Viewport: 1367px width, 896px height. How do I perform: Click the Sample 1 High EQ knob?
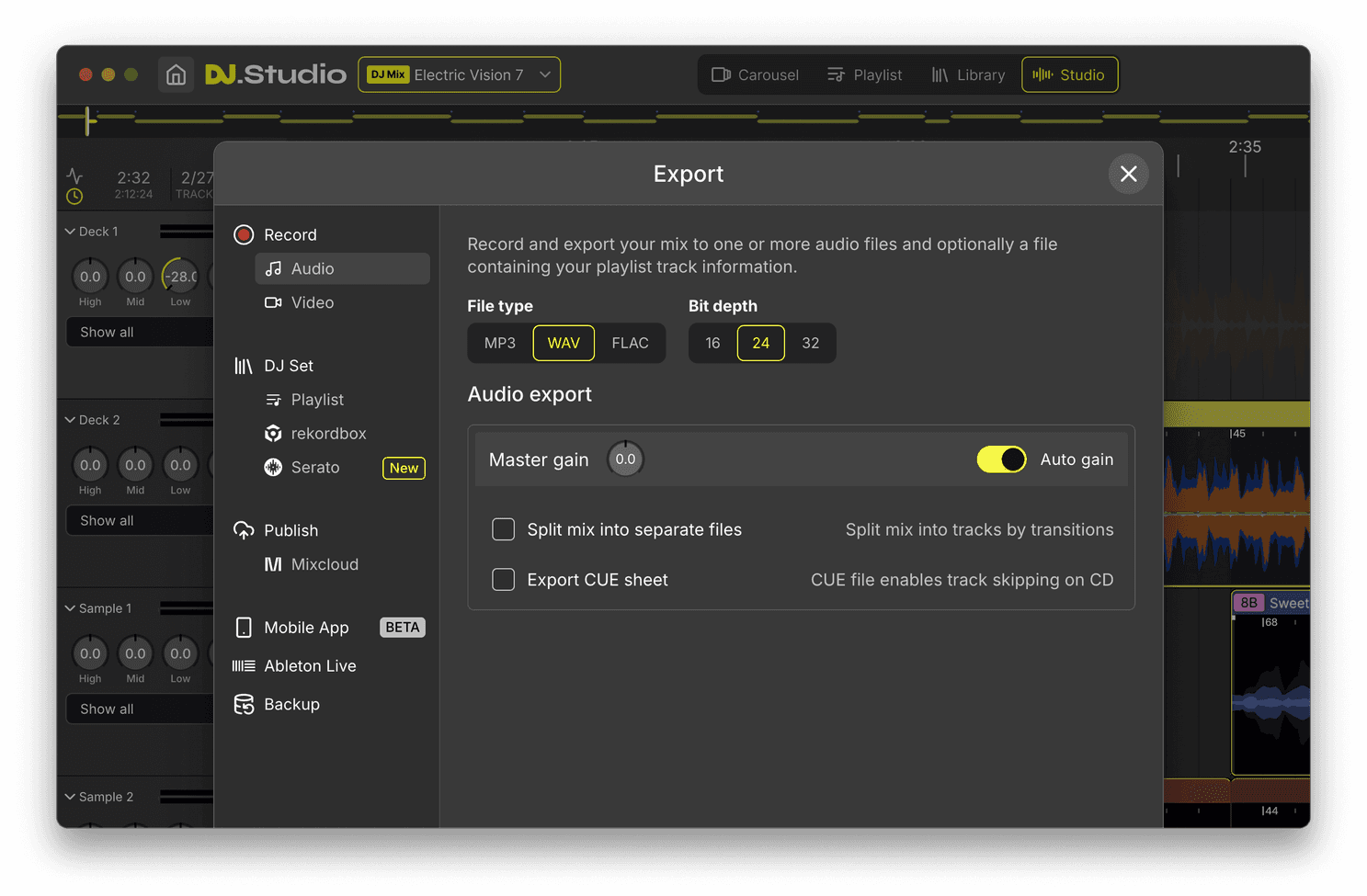[x=90, y=652]
